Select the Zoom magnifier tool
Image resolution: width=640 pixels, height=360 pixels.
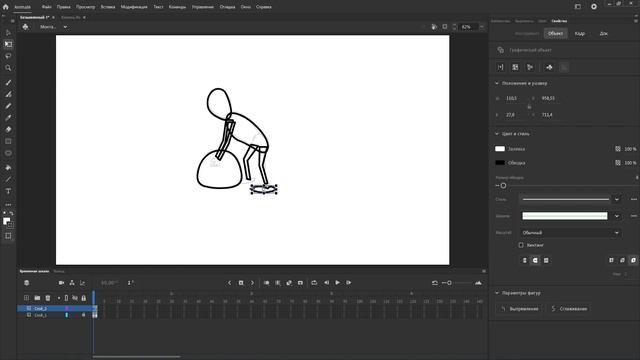[x=8, y=68]
